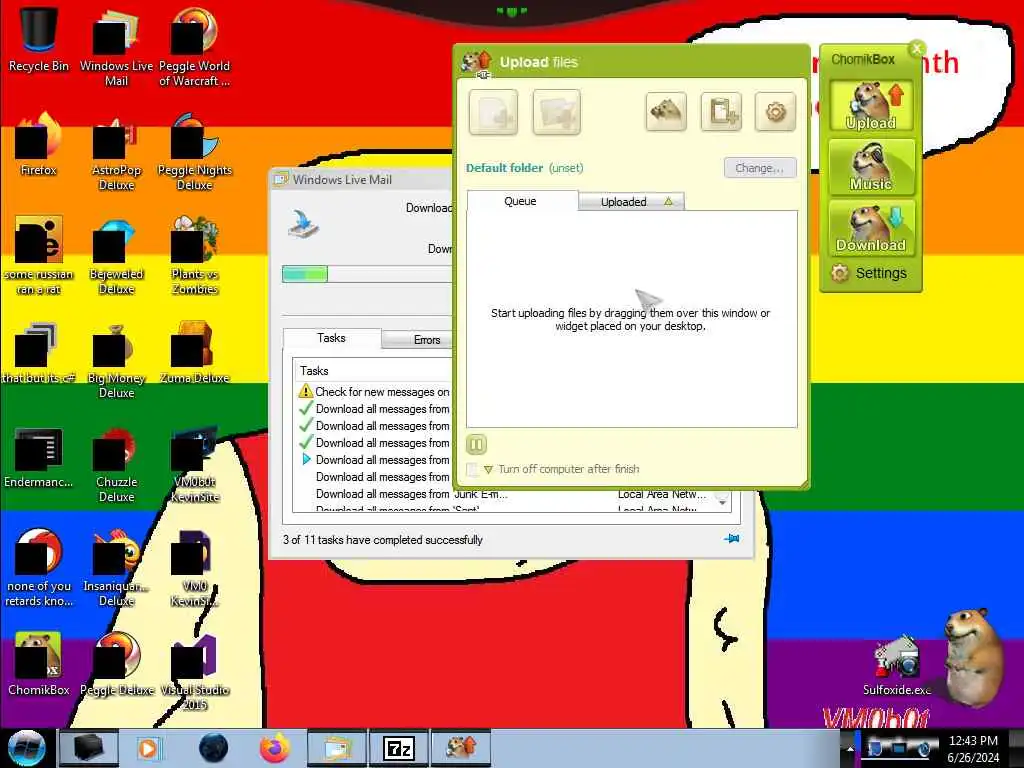Expand the triangle beside Turn off computer
1024x768 pixels.
[488, 470]
